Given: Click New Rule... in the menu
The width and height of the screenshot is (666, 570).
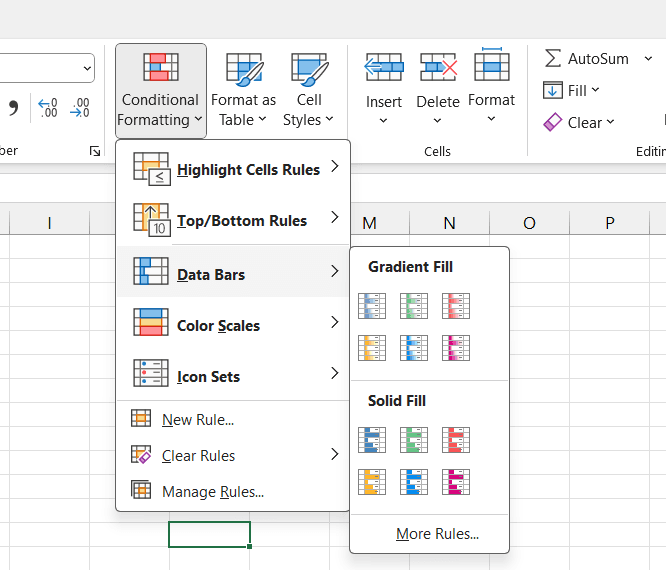Looking at the screenshot, I should click(x=198, y=420).
